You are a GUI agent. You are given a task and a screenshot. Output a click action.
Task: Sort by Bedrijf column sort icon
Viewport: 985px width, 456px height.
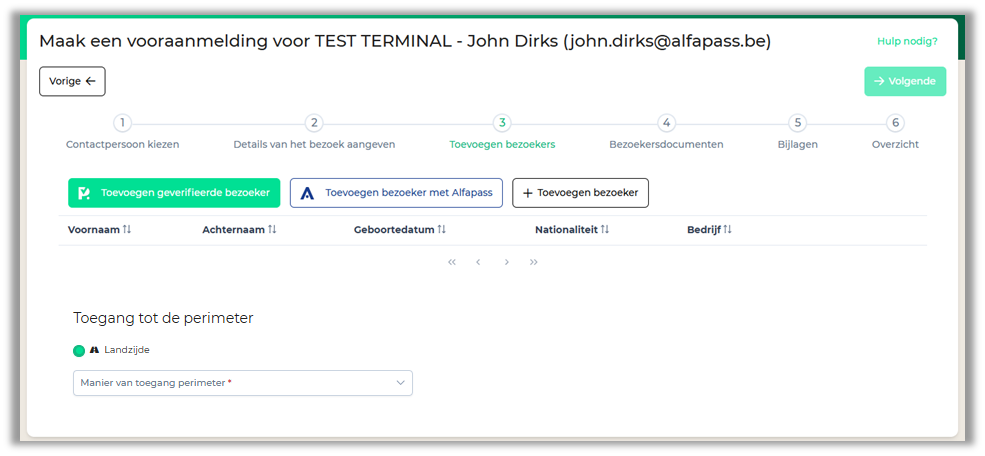(727, 230)
